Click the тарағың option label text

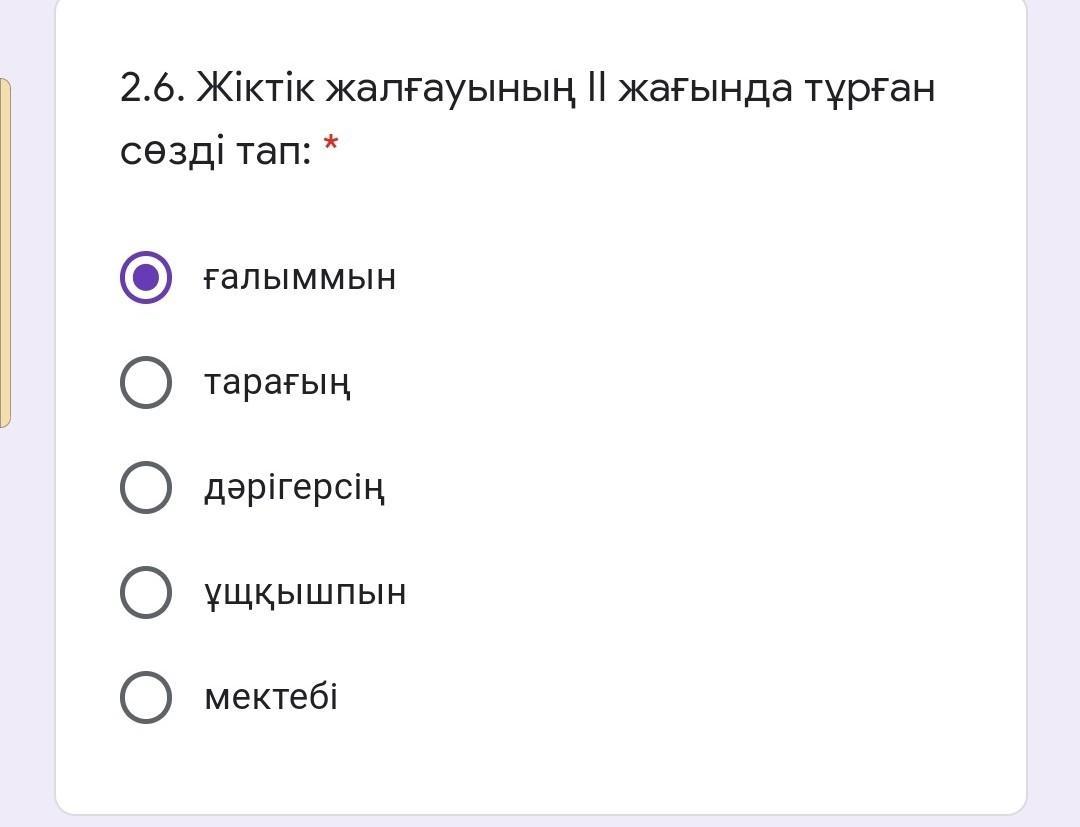[x=277, y=382]
